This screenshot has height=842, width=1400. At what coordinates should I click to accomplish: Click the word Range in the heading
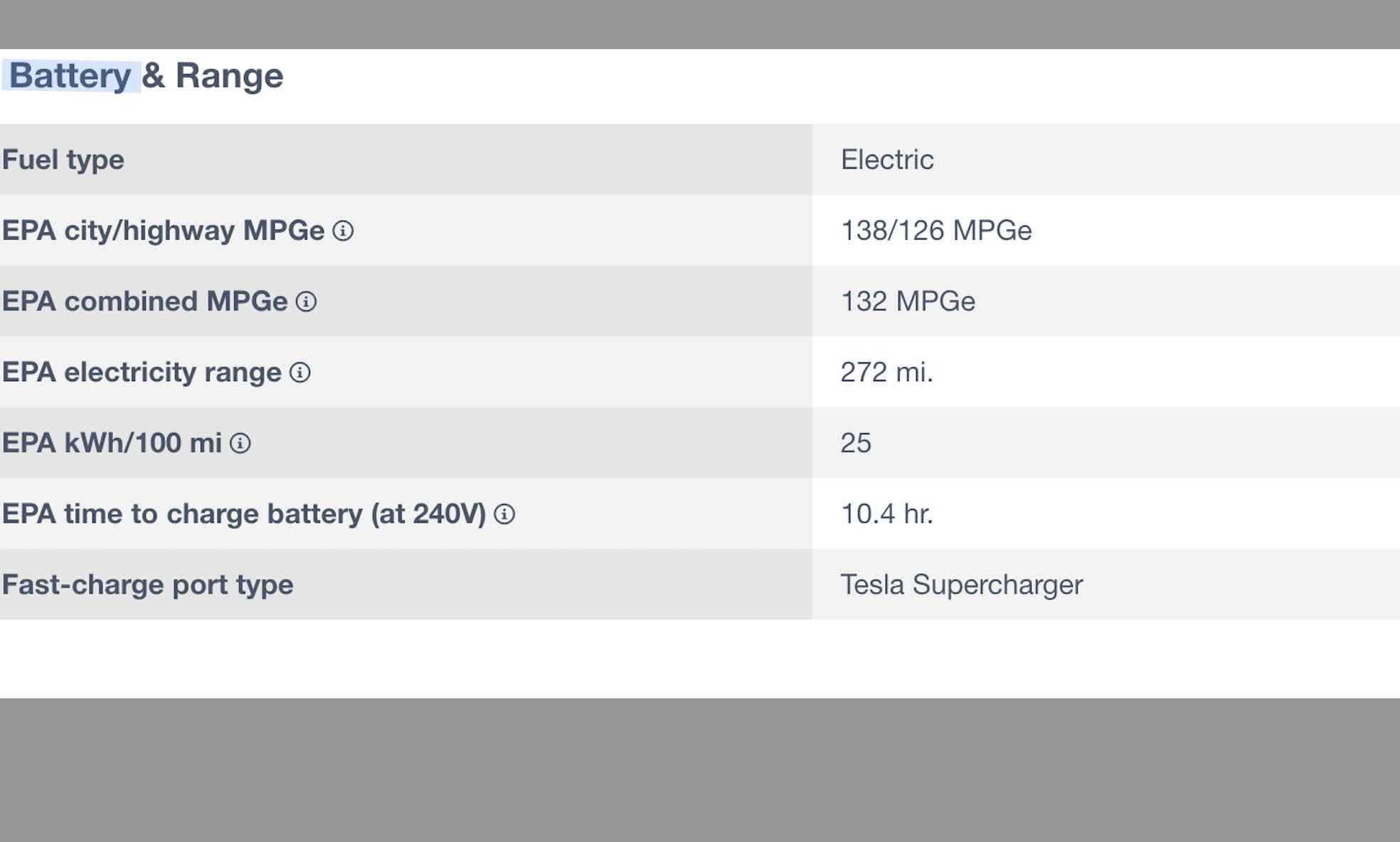pyautogui.click(x=229, y=76)
